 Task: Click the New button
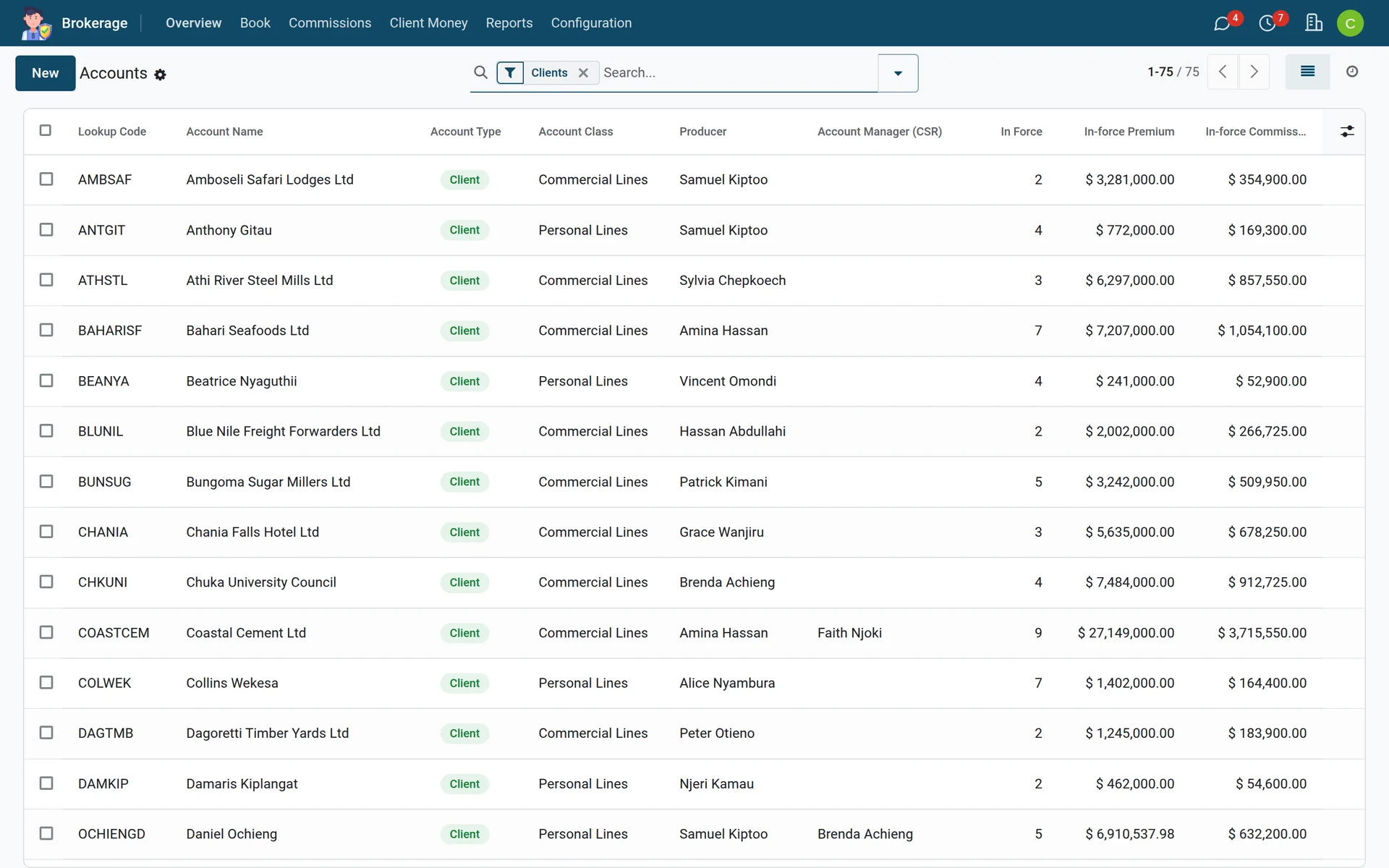pyautogui.click(x=46, y=73)
